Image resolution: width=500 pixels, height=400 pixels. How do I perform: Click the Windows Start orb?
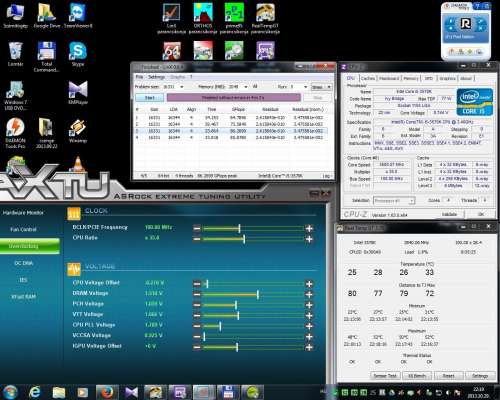coord(10,392)
